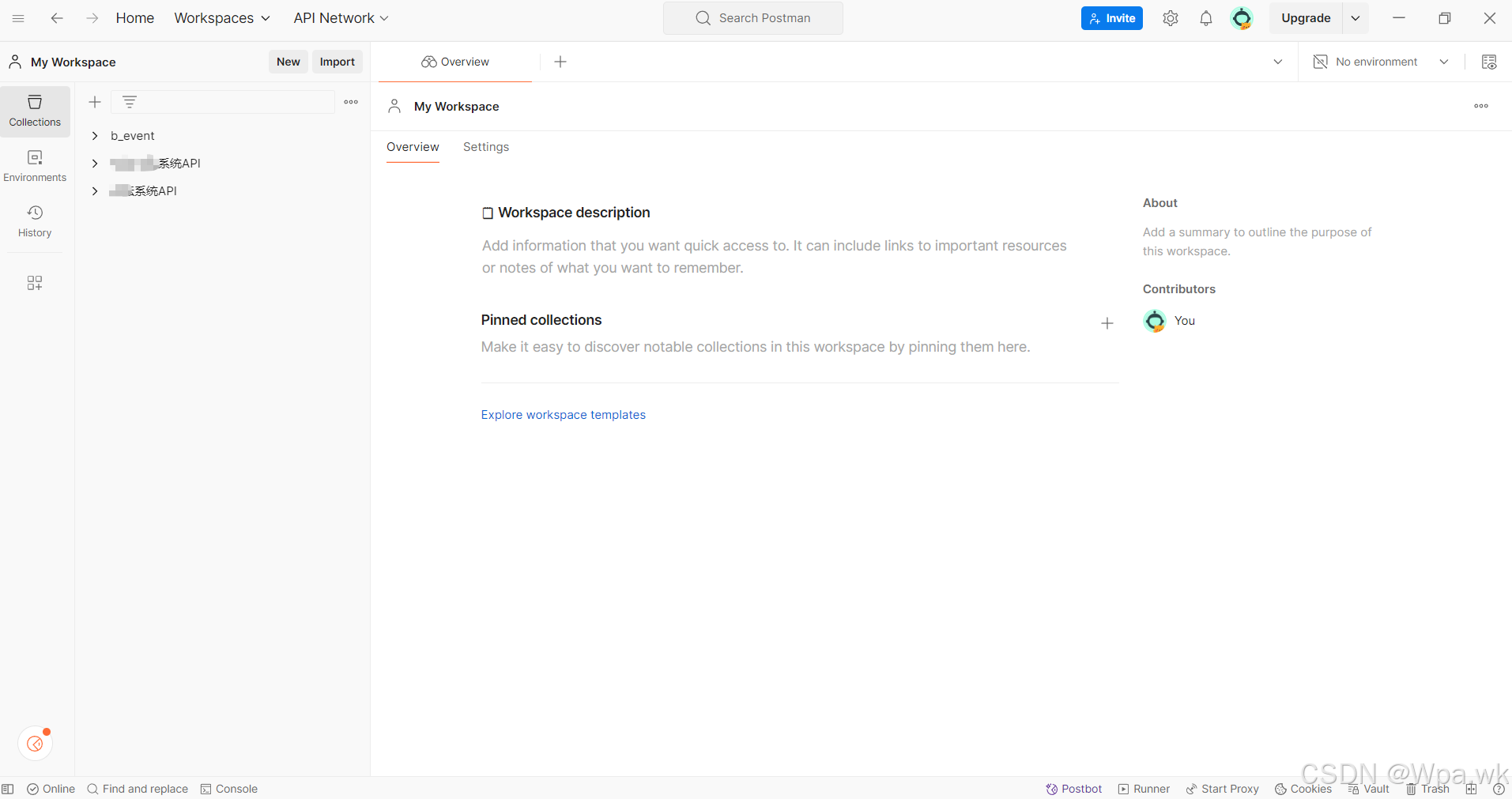Open the two-pane layout icon
The image size is (1512, 799).
(1471, 789)
